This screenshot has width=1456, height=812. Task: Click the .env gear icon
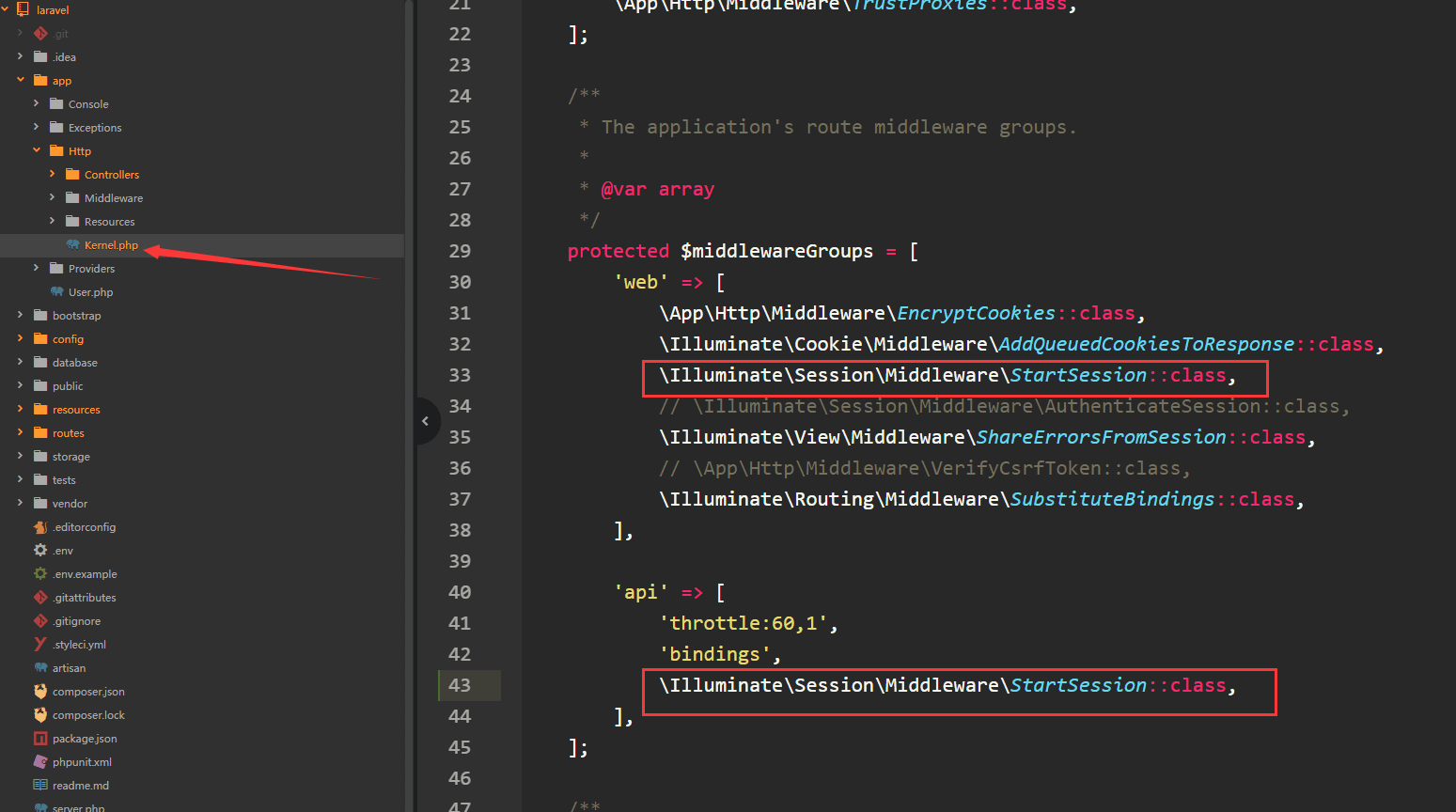click(x=40, y=550)
